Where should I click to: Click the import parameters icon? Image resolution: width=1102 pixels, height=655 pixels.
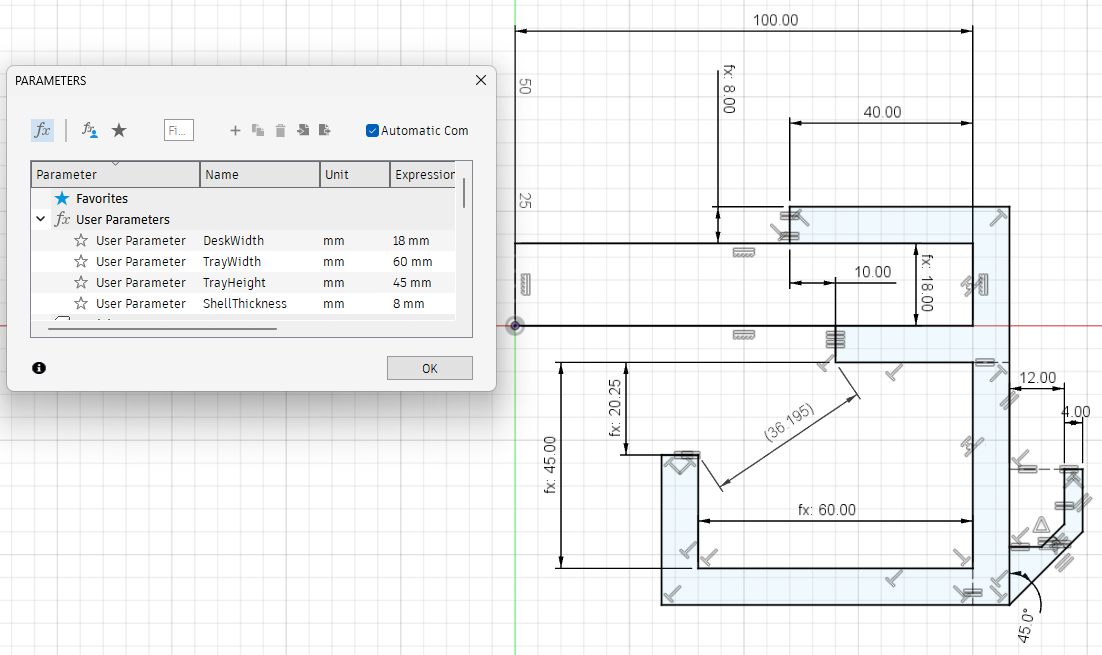[x=303, y=130]
